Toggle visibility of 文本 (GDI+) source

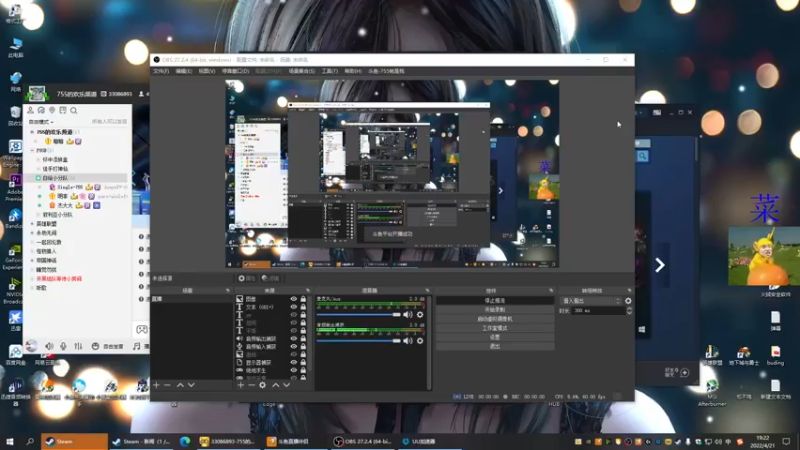coord(293,307)
